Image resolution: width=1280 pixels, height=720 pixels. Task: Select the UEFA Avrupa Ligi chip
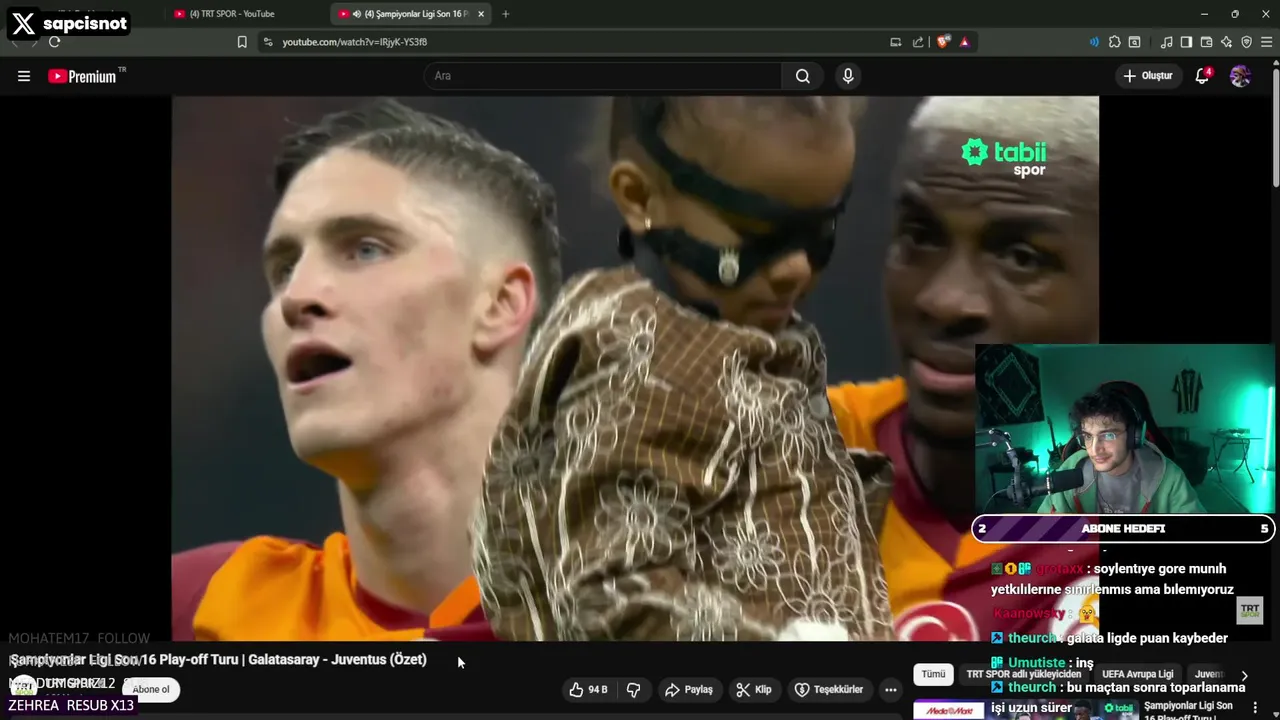pos(1138,674)
